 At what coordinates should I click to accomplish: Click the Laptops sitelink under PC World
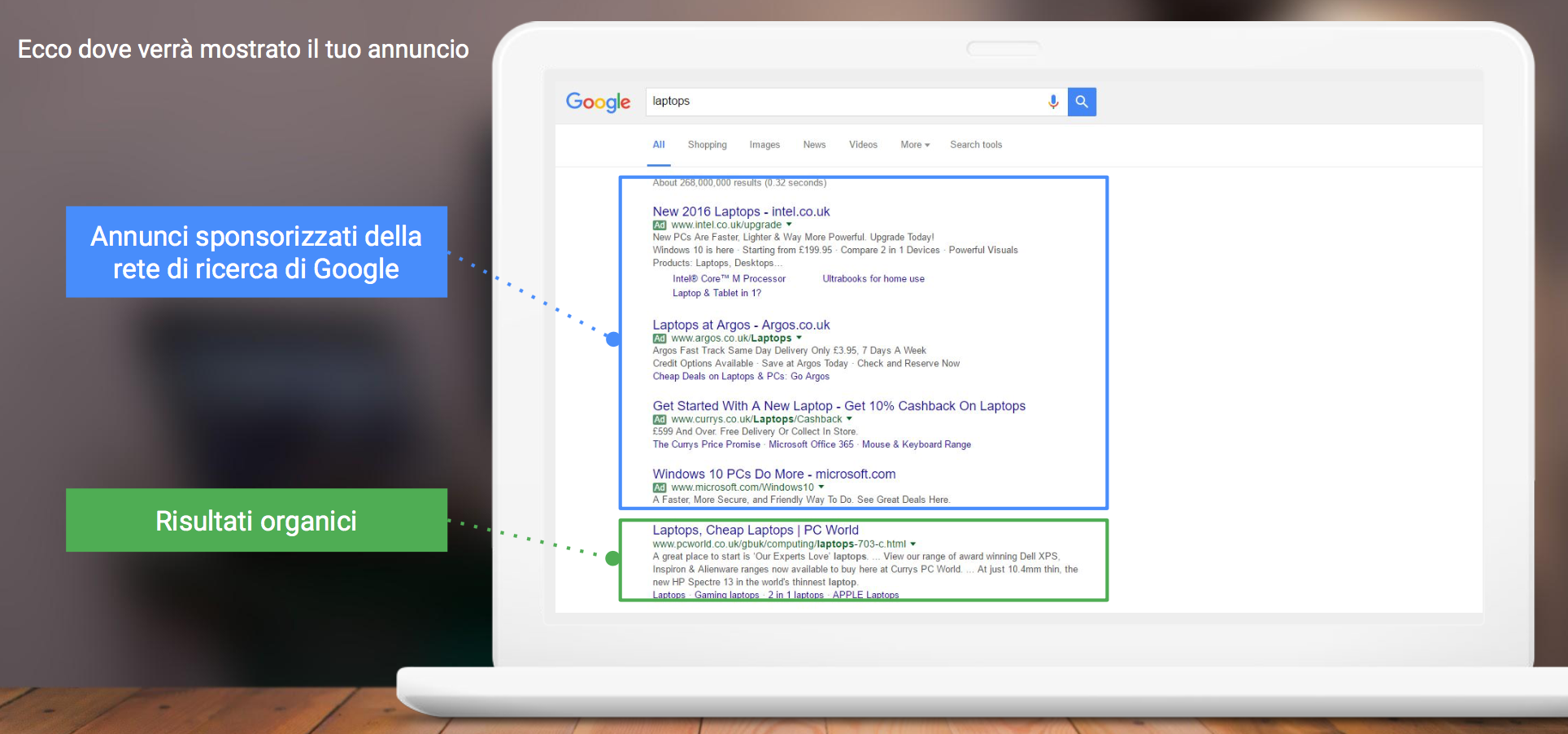[x=669, y=596]
